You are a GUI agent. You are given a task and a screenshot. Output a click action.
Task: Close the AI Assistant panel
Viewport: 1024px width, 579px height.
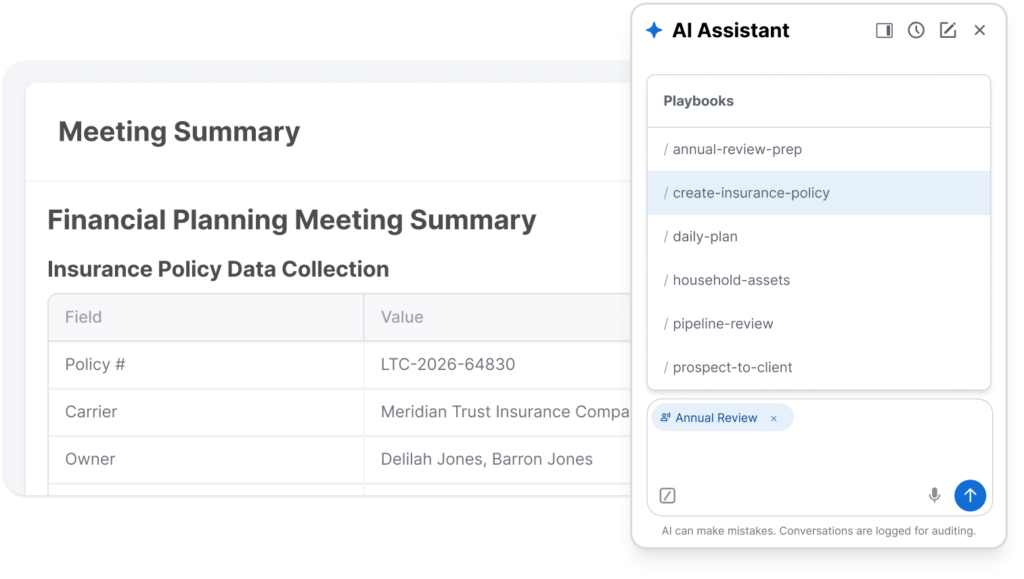pos(980,30)
